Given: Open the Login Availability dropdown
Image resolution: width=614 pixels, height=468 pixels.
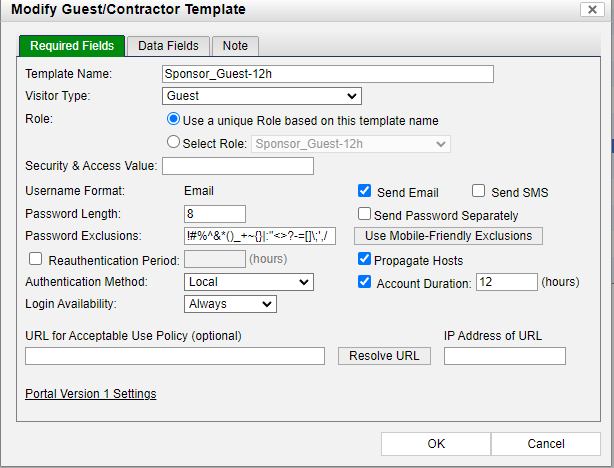Looking at the screenshot, I should [x=231, y=304].
